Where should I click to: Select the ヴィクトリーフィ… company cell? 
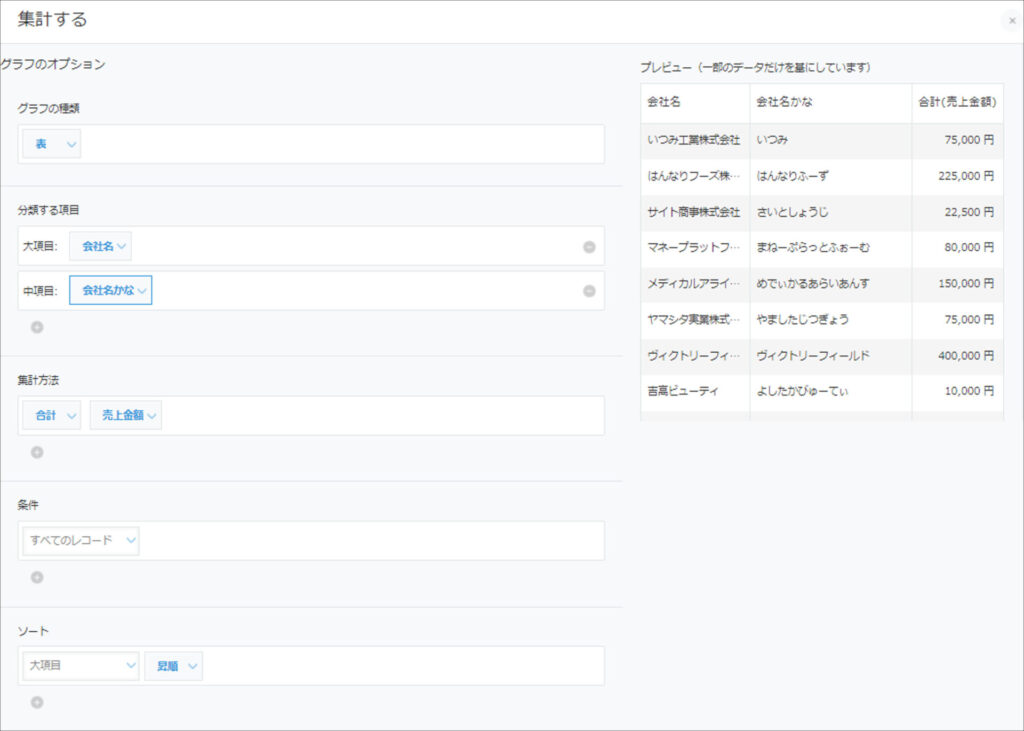point(696,355)
